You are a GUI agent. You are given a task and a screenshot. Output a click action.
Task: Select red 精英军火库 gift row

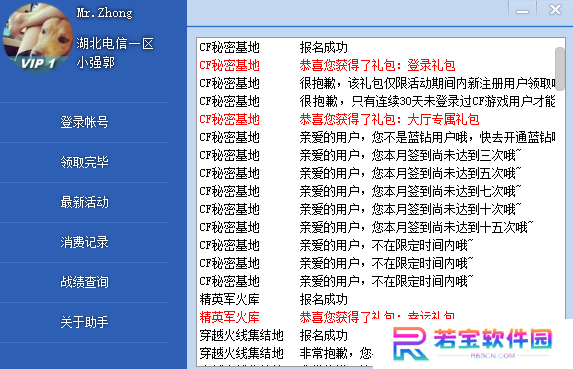pos(376,317)
